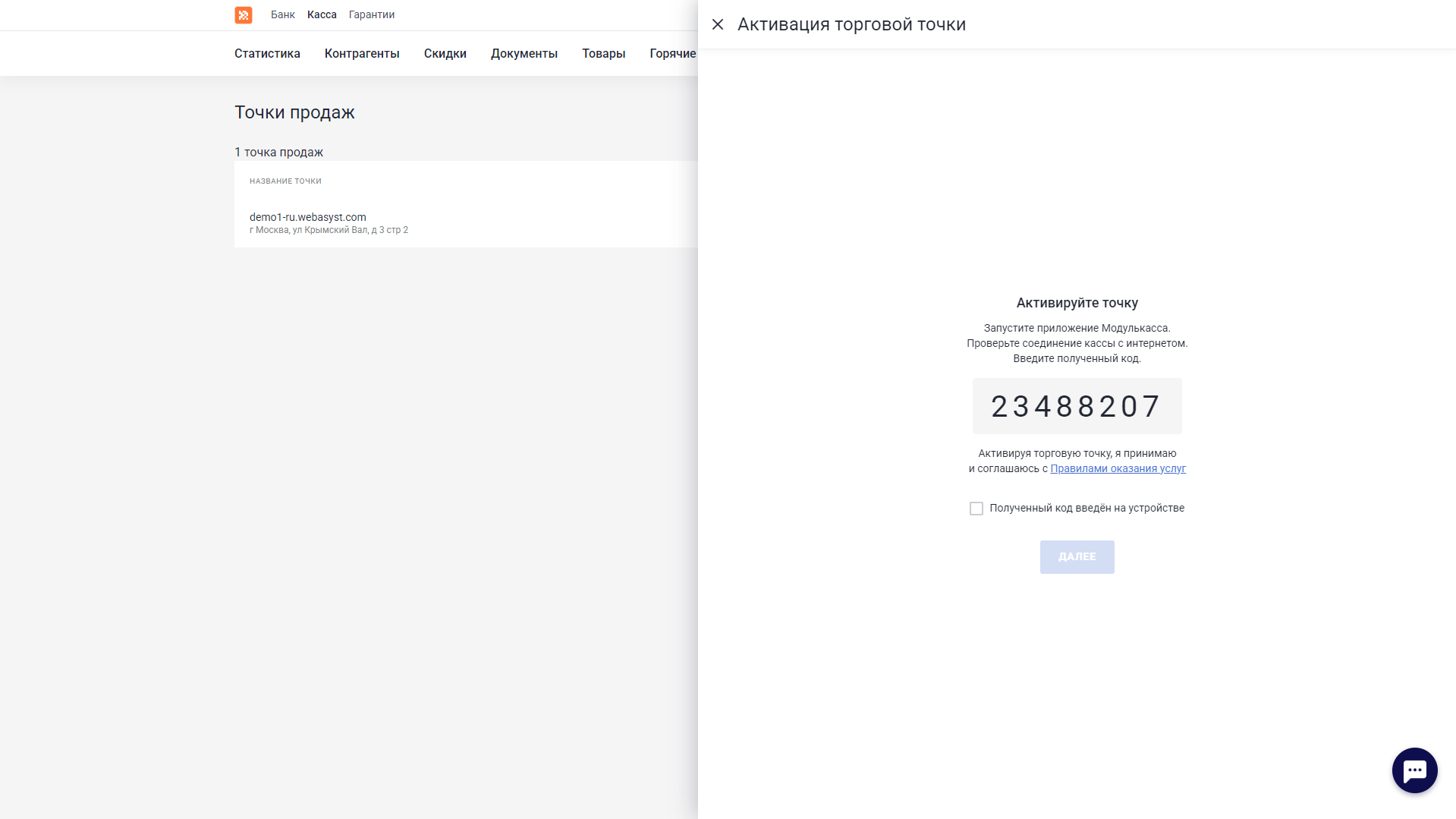This screenshot has height=819, width=1456.
Task: Open the support chat bubble
Action: tap(1414, 770)
